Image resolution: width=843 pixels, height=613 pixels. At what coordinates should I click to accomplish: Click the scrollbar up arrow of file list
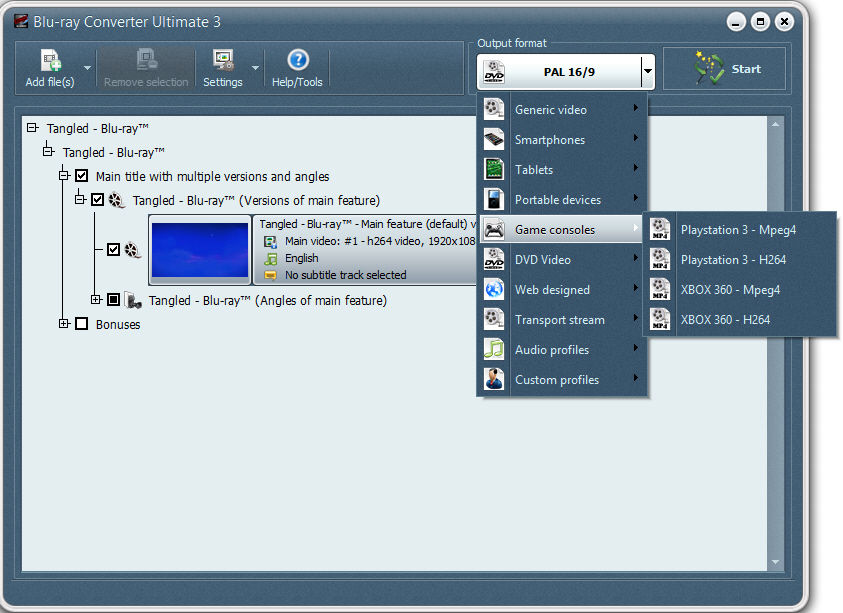[775, 125]
